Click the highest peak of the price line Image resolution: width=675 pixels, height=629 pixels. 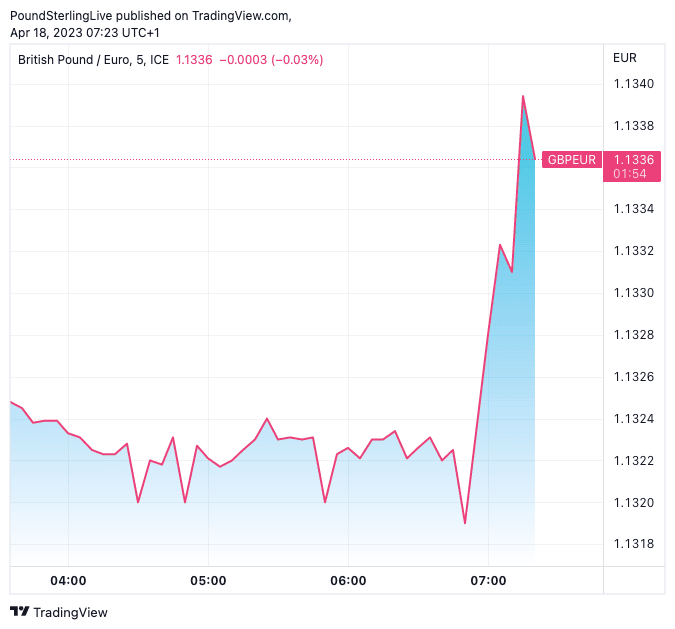pos(522,96)
